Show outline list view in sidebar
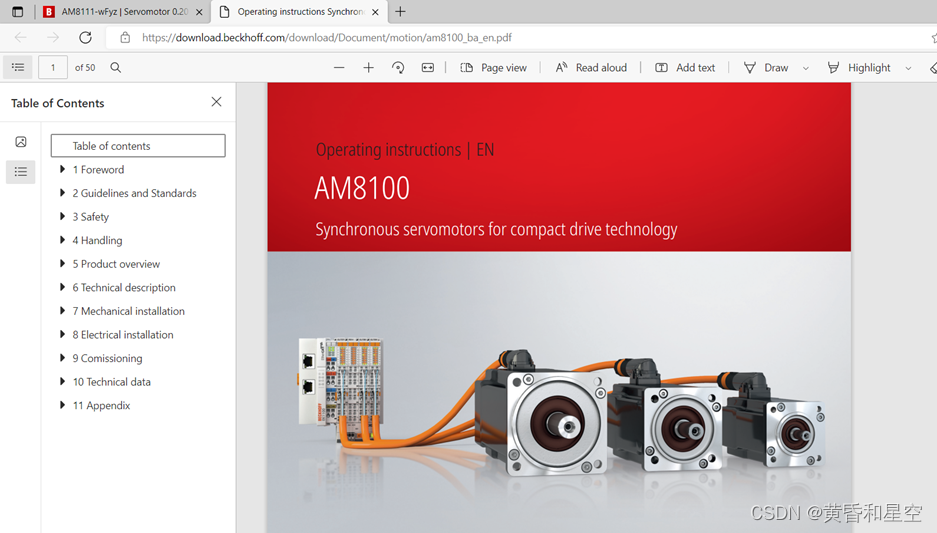The width and height of the screenshot is (937, 533). point(21,172)
